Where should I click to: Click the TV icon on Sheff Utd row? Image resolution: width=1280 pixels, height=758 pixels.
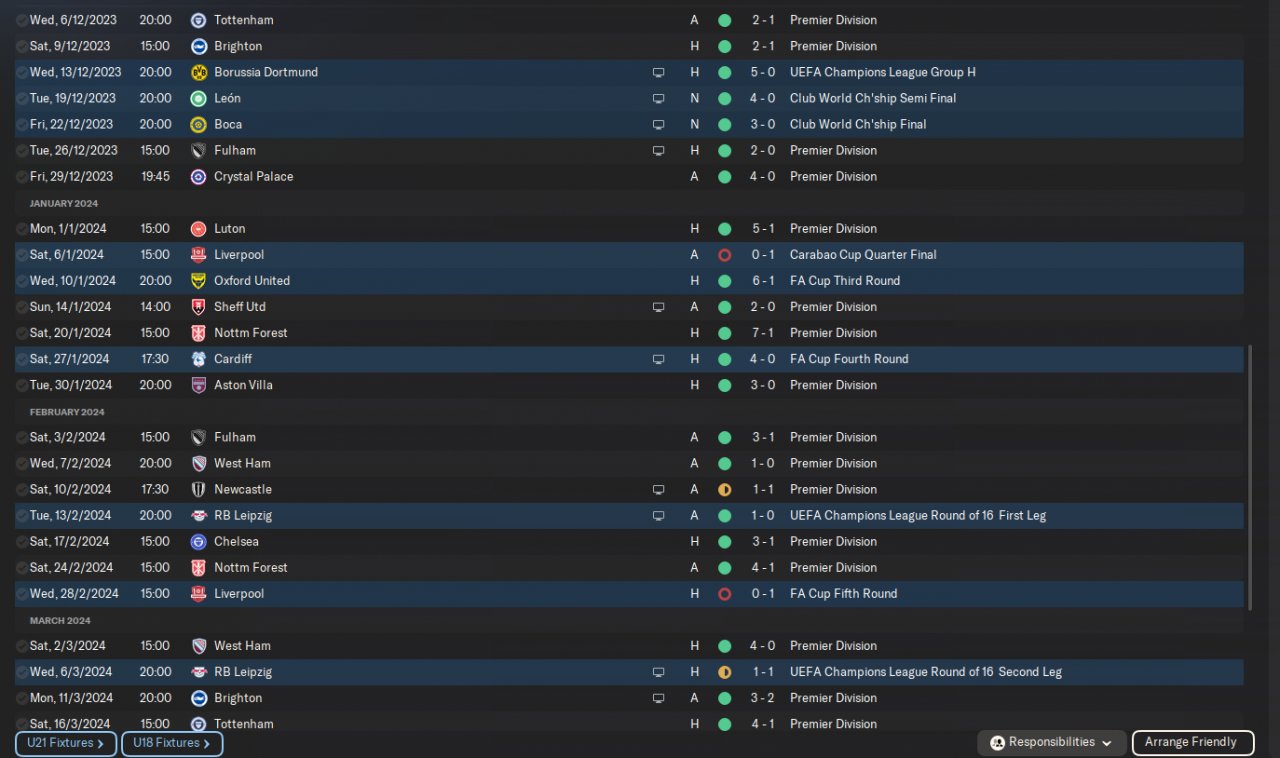click(x=658, y=307)
